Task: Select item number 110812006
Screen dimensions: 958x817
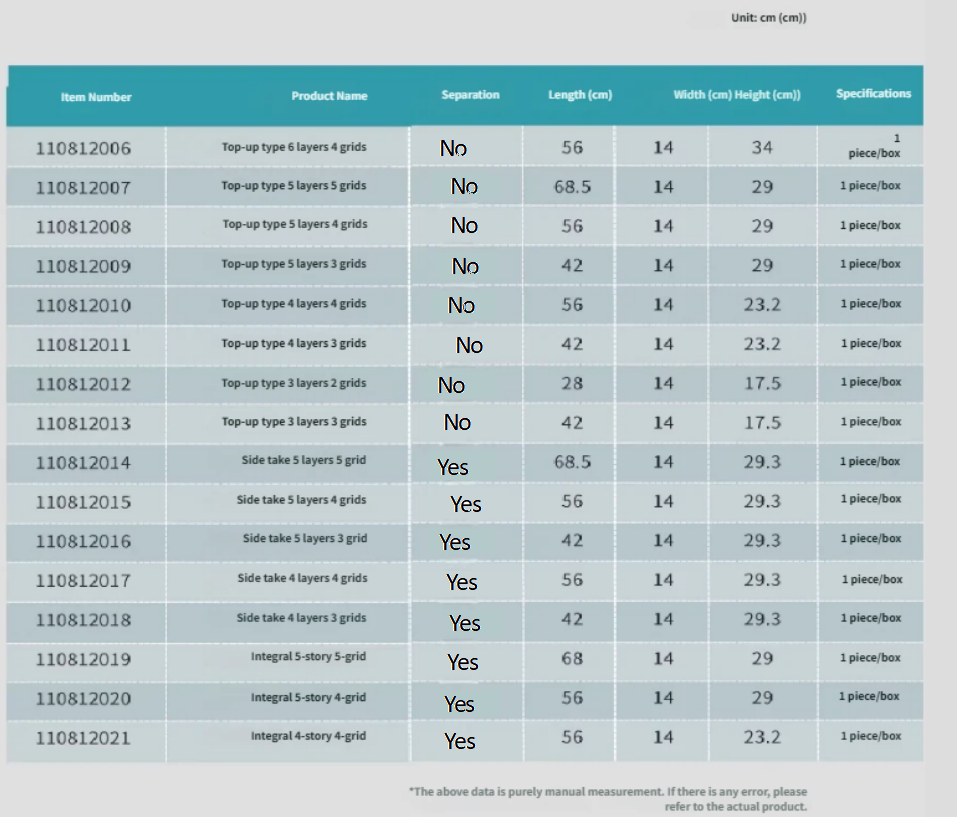Action: tap(83, 149)
